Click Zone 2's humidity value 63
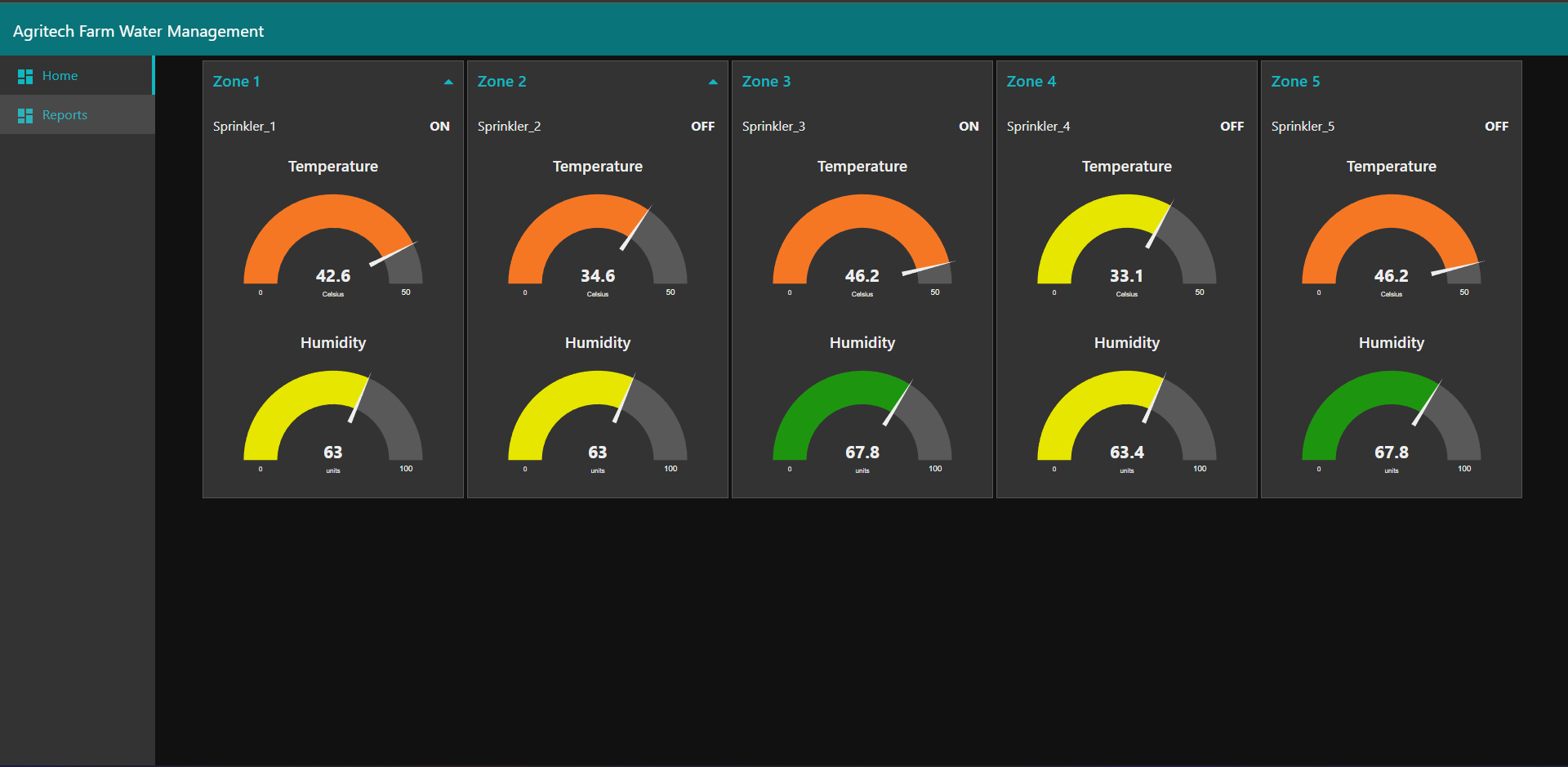 click(598, 453)
